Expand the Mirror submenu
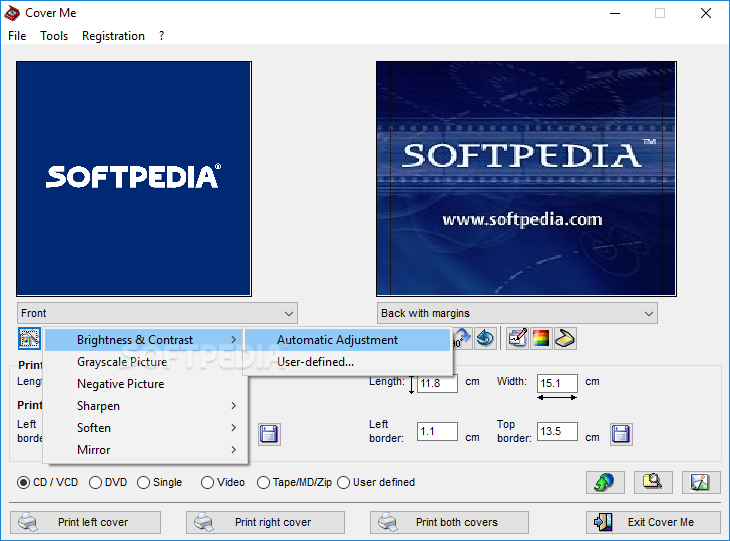Image resolution: width=730 pixels, height=541 pixels. (x=146, y=450)
